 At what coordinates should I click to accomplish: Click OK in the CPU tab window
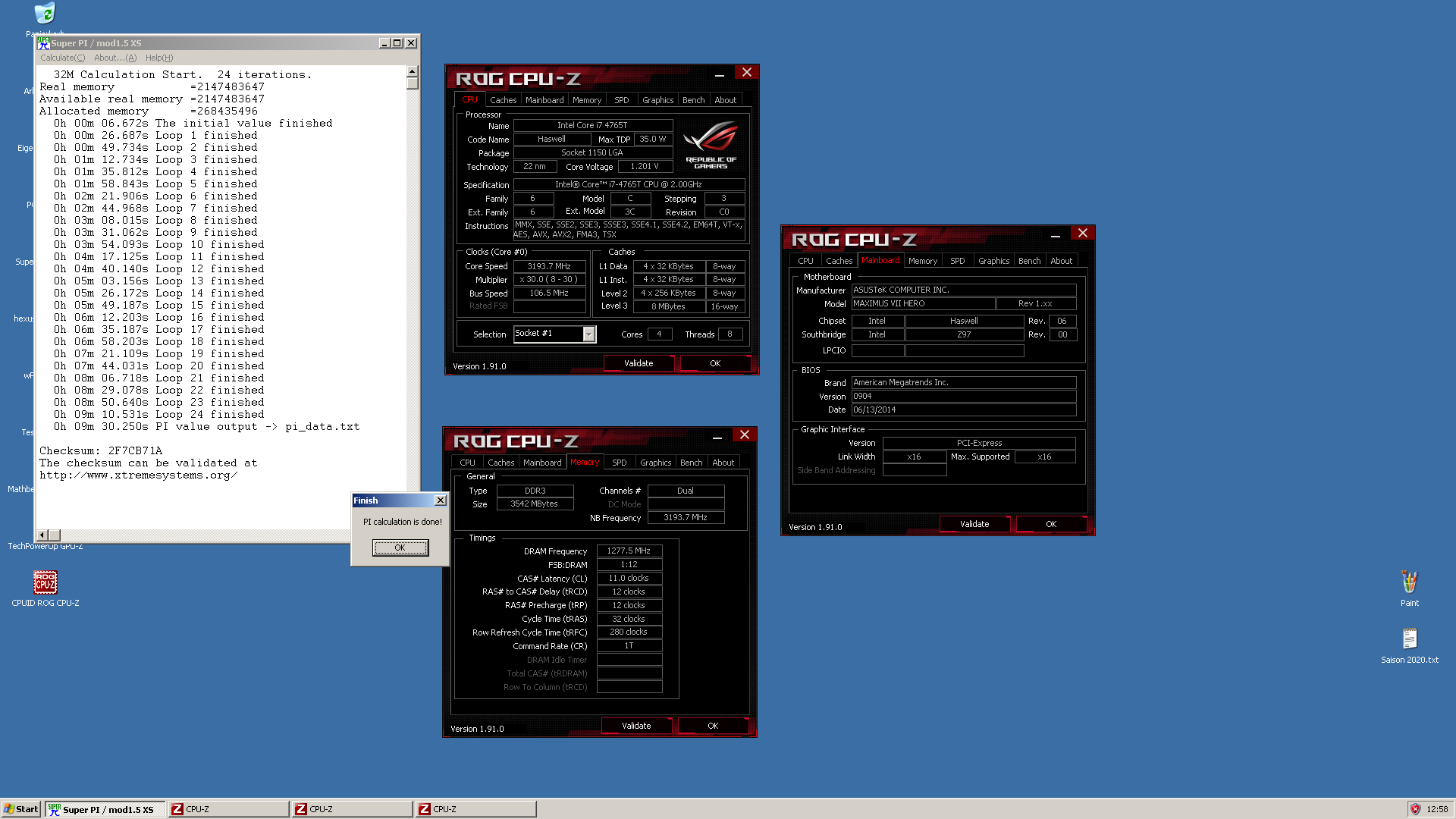point(715,363)
